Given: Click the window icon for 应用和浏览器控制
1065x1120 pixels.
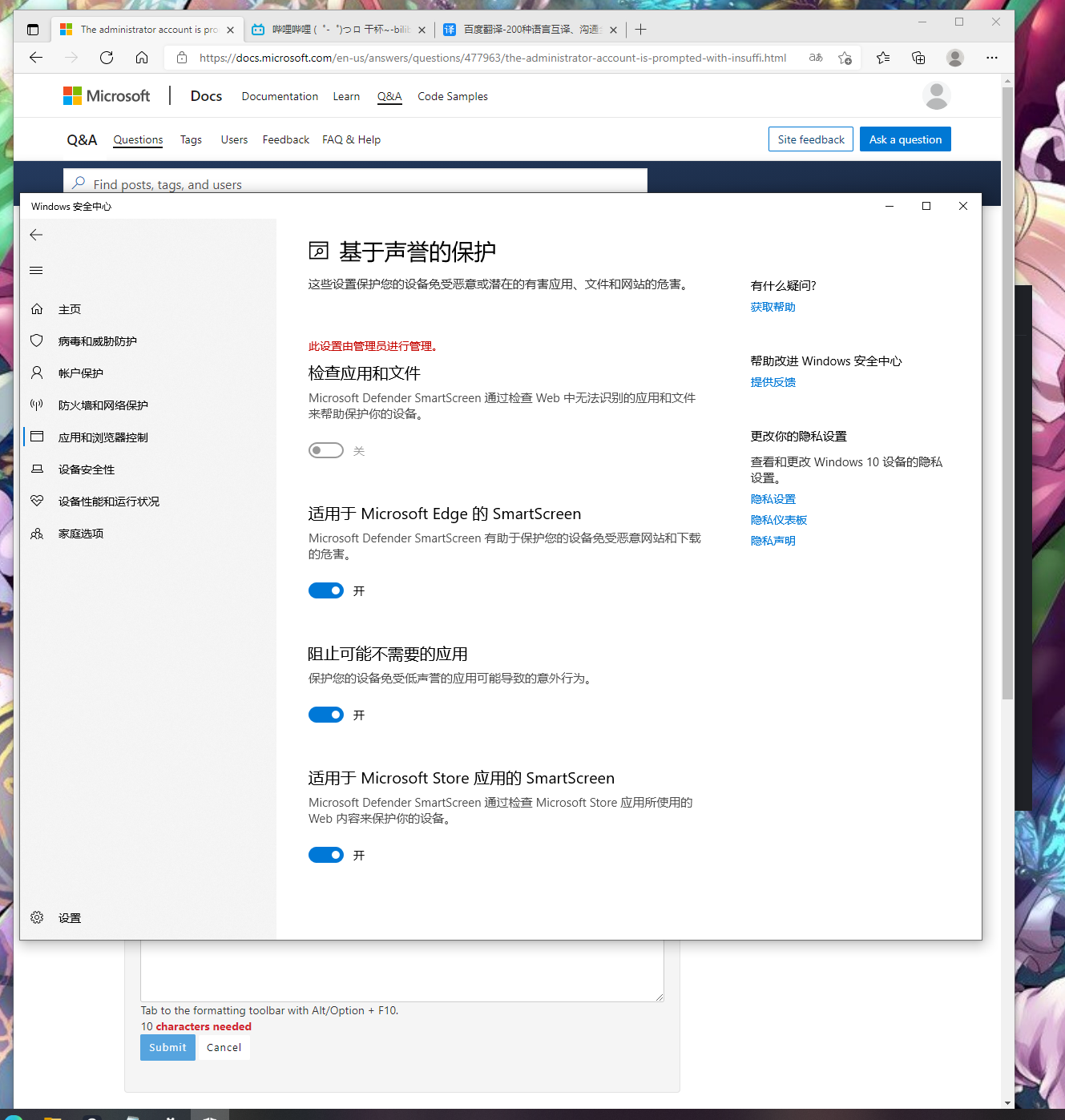Looking at the screenshot, I should click(37, 437).
